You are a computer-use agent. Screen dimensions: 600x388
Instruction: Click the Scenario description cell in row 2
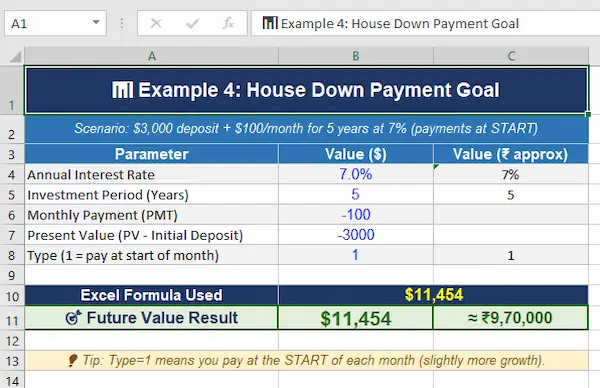[x=306, y=129]
